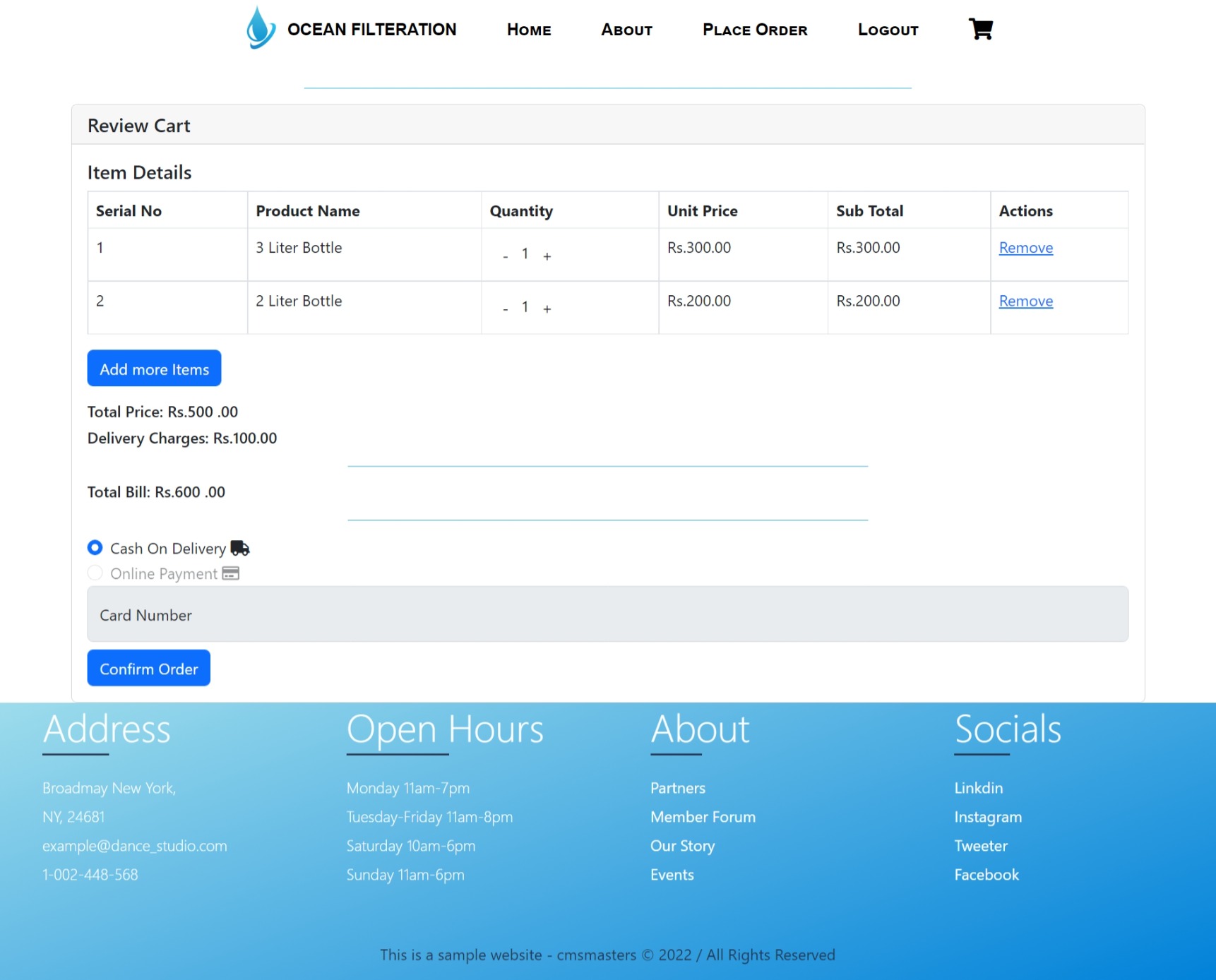This screenshot has height=980, width=1216.
Task: Select Cash On Delivery radio button
Action: pyautogui.click(x=95, y=548)
